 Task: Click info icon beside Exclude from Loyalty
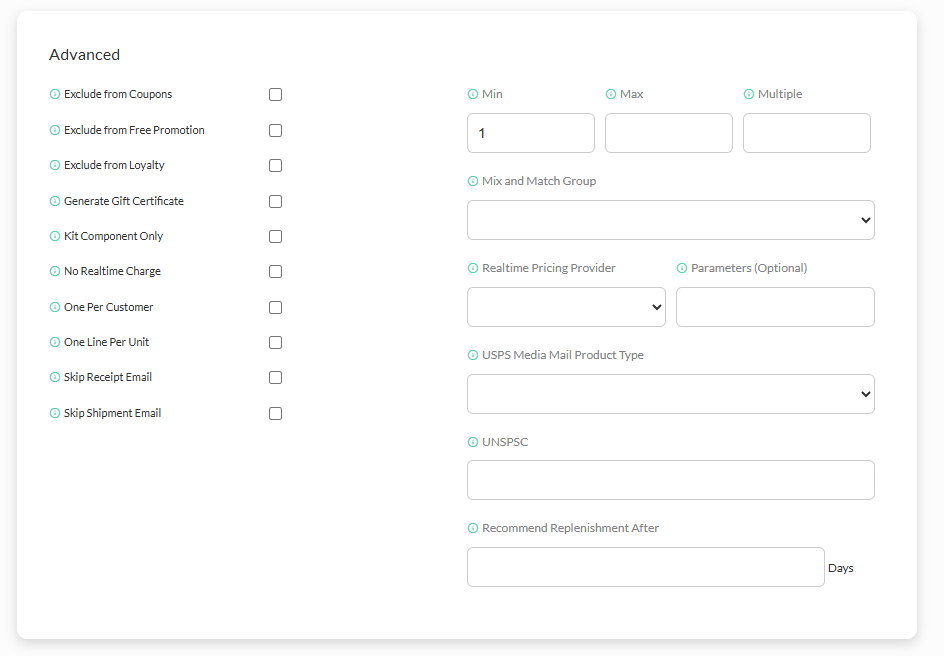pyautogui.click(x=55, y=165)
